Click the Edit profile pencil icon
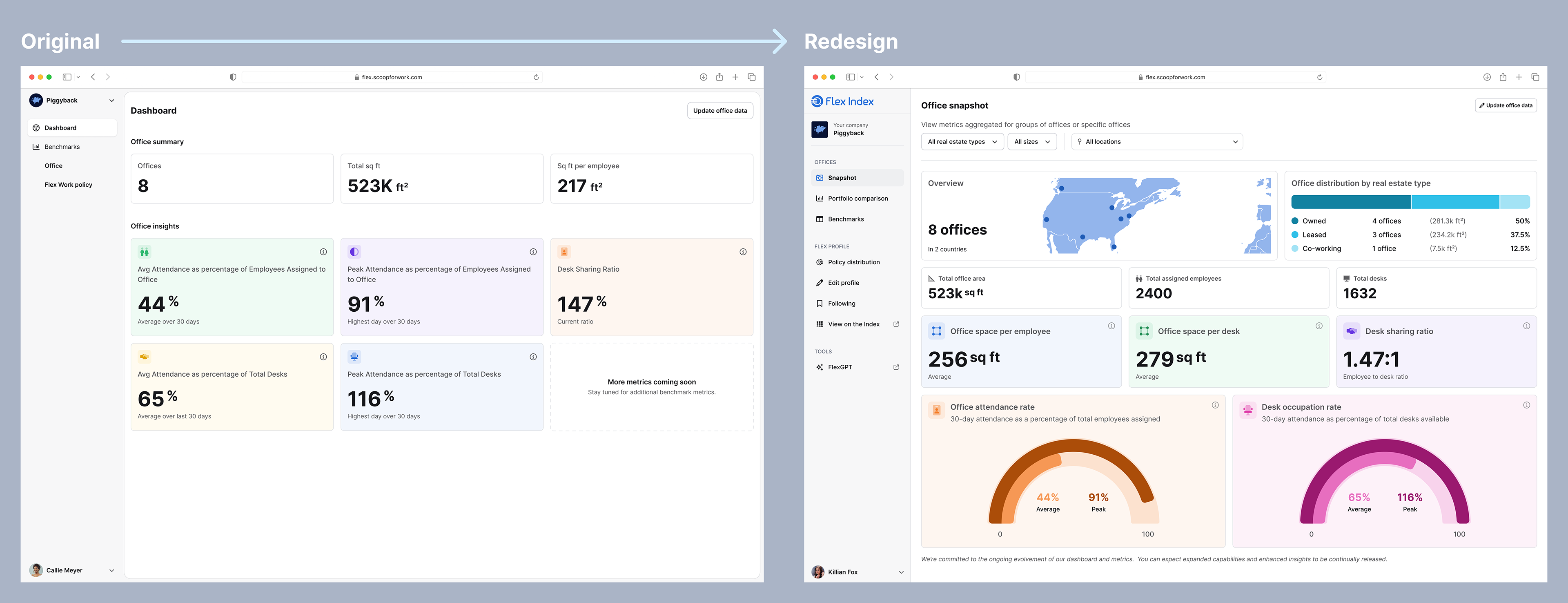The height and width of the screenshot is (603, 1568). coord(819,283)
